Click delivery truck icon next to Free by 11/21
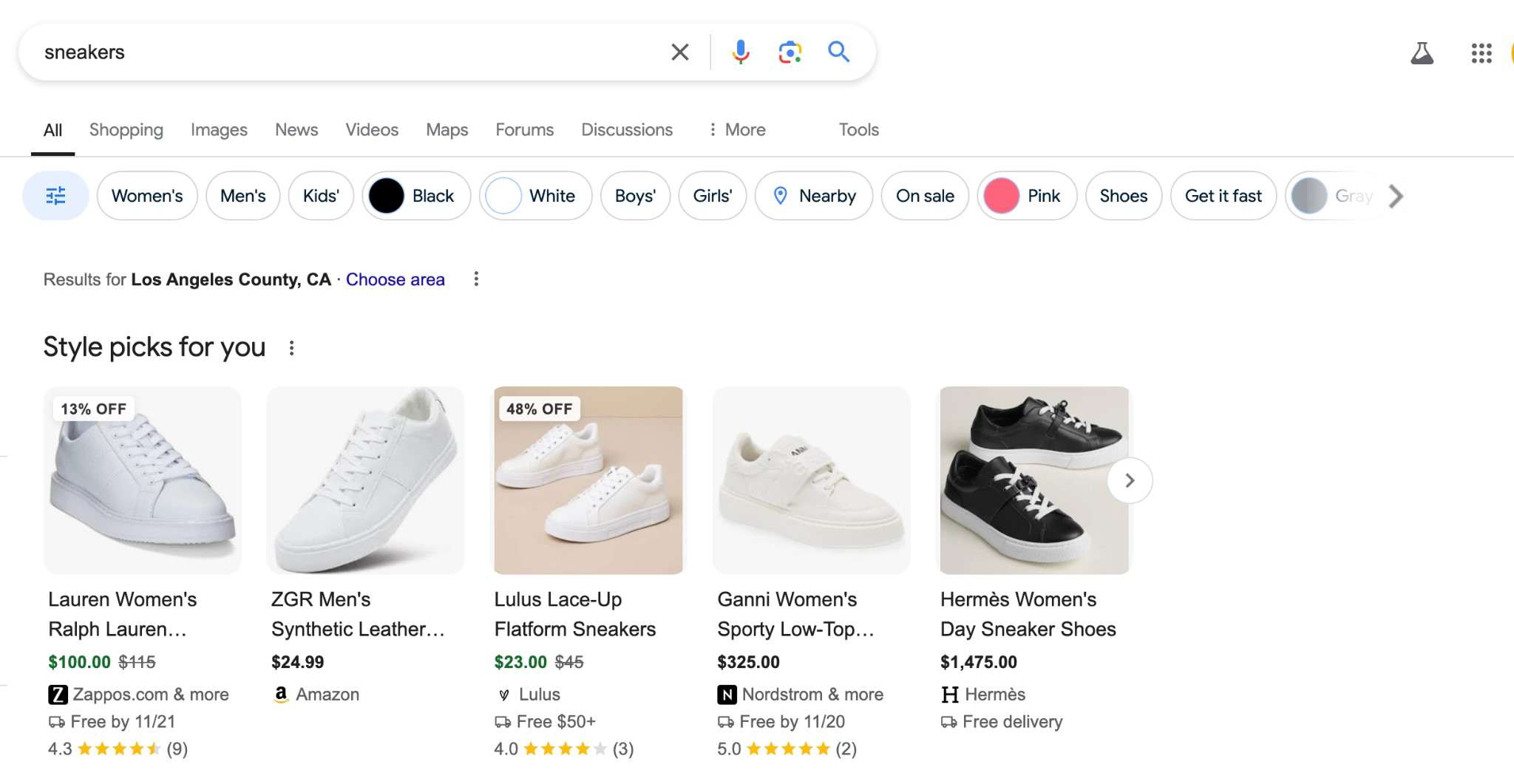 pyautogui.click(x=57, y=722)
